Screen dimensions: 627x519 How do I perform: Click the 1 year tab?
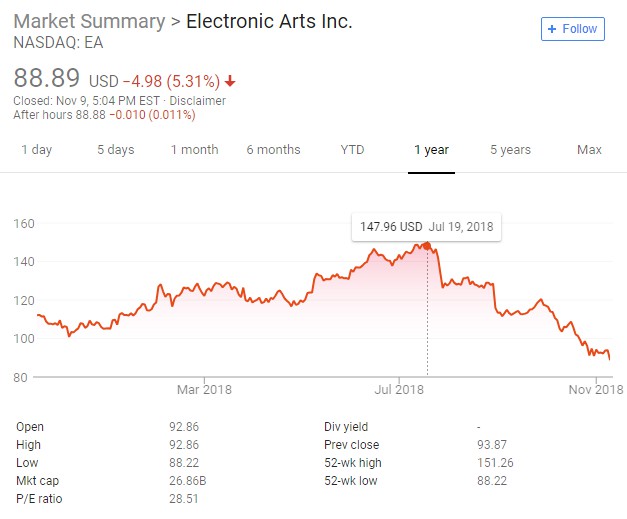coord(431,150)
